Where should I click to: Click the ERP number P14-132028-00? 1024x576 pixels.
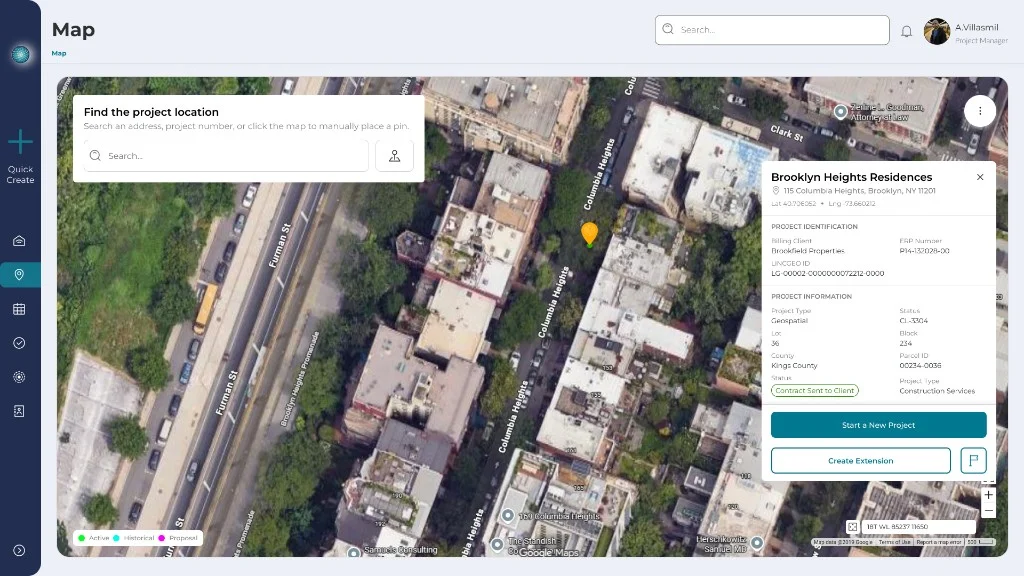(924, 251)
